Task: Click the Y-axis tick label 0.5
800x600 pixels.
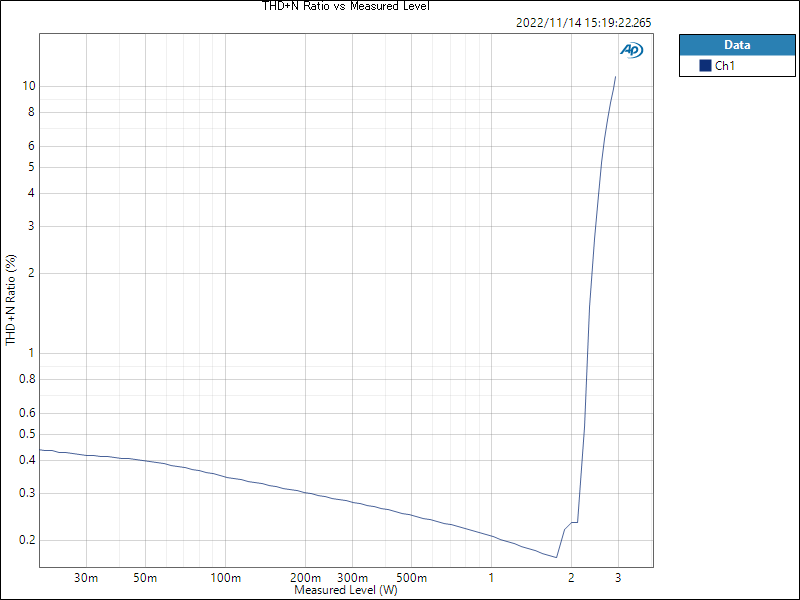Action: (x=28, y=434)
